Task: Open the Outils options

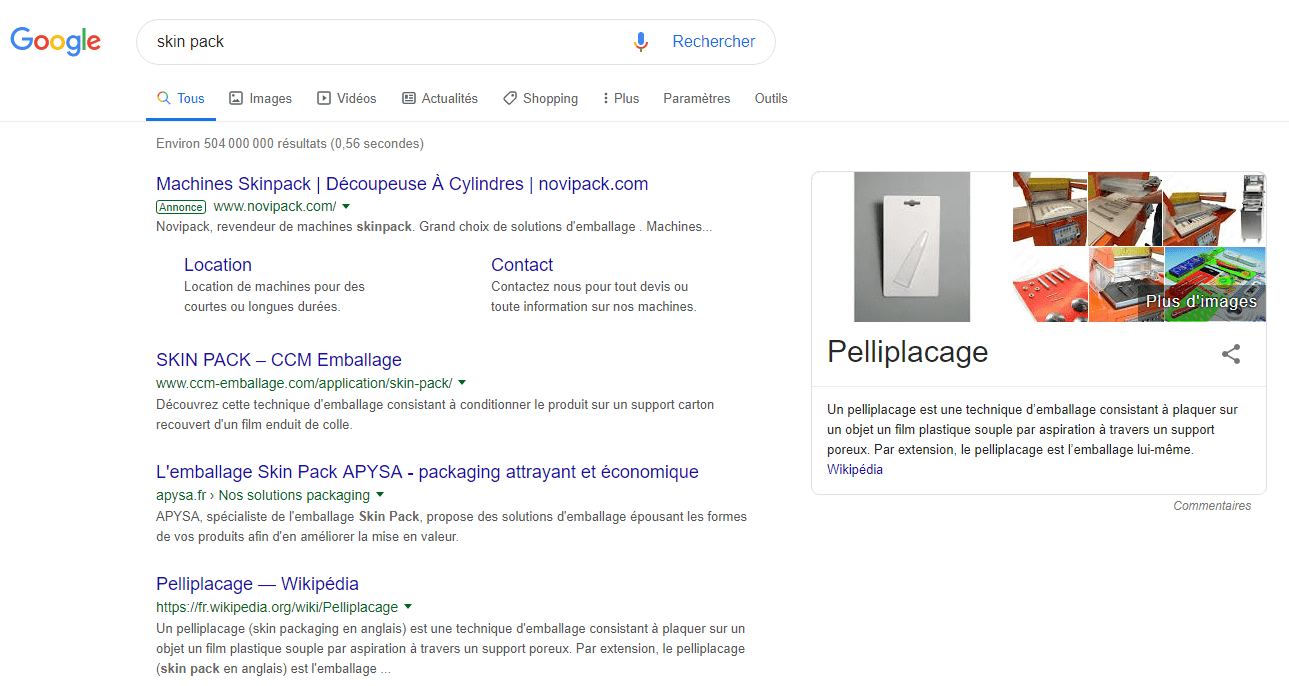Action: click(771, 99)
